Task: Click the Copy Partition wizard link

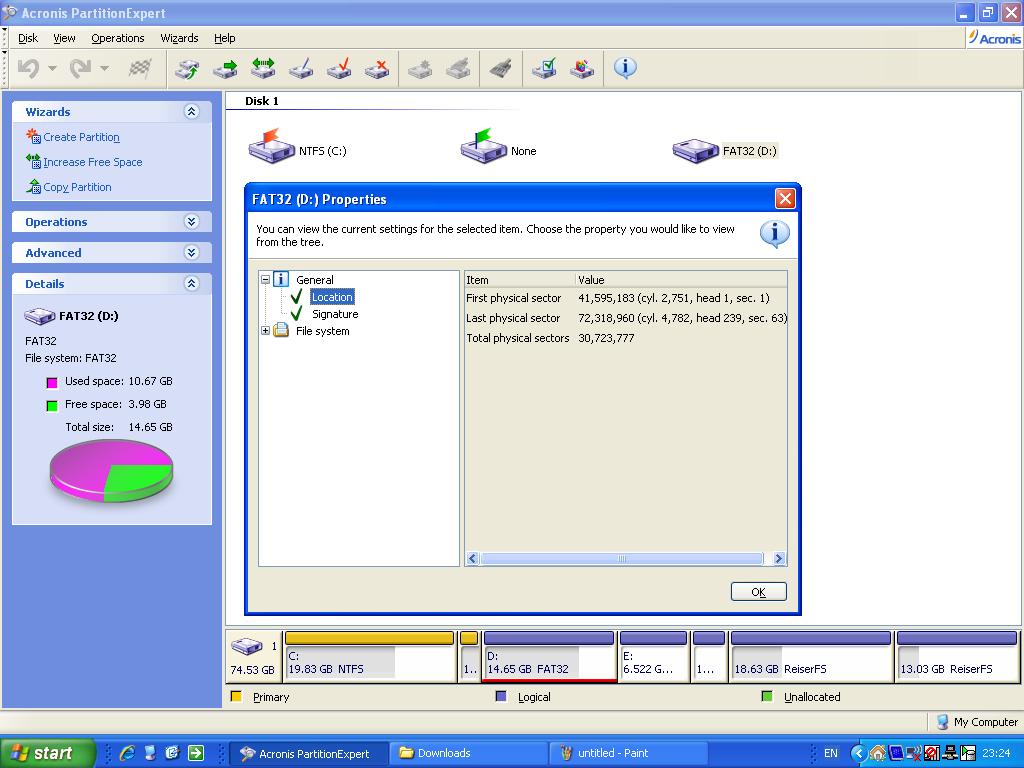Action: click(77, 187)
